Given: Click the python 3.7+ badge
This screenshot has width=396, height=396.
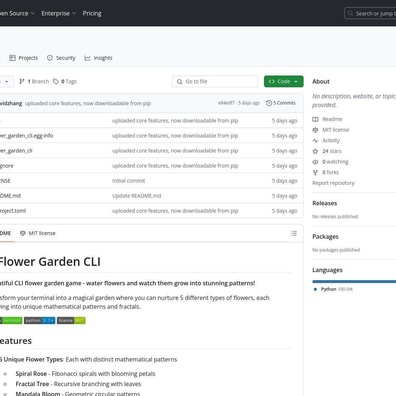Looking at the screenshot, I should [x=39, y=320].
